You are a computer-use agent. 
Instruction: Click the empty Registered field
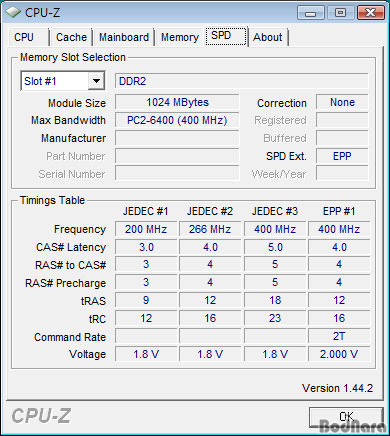click(342, 120)
